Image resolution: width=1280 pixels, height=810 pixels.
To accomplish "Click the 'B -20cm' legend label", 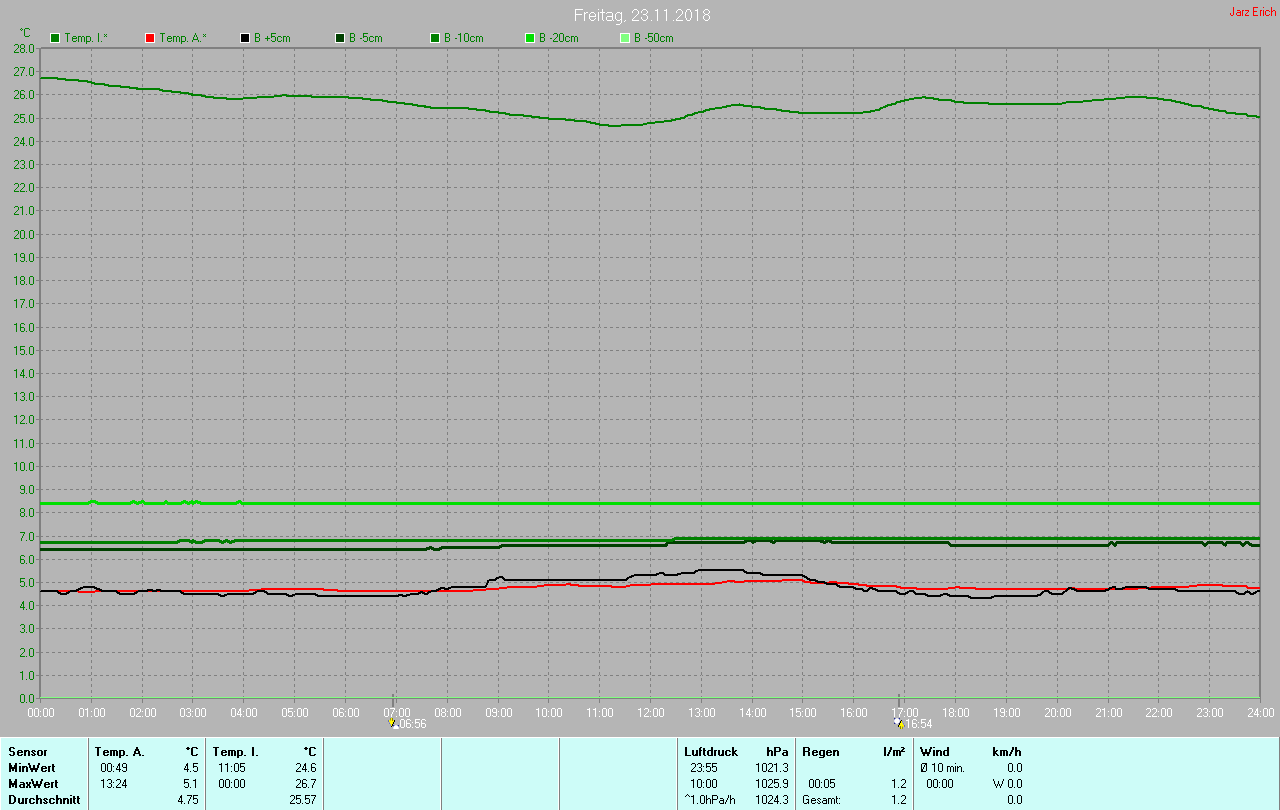I will pyautogui.click(x=559, y=38).
